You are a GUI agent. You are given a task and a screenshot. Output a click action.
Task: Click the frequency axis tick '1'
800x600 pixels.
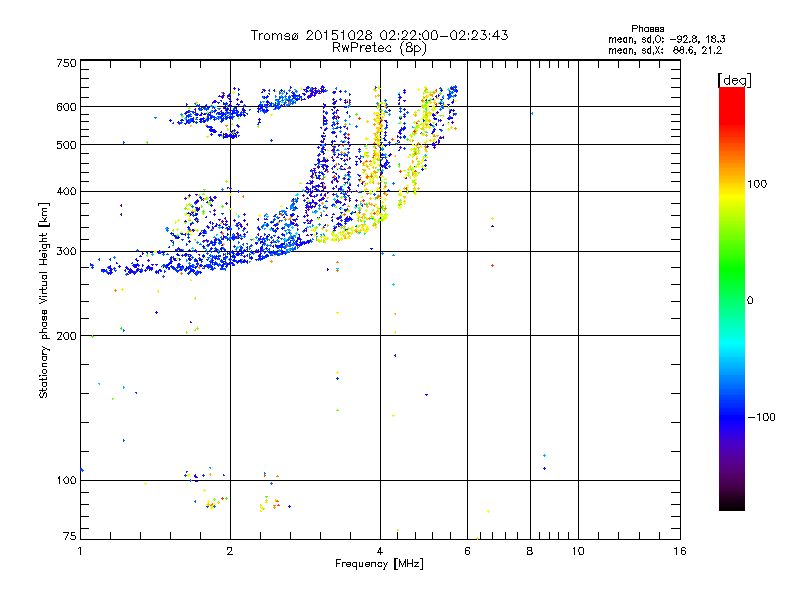point(80,551)
